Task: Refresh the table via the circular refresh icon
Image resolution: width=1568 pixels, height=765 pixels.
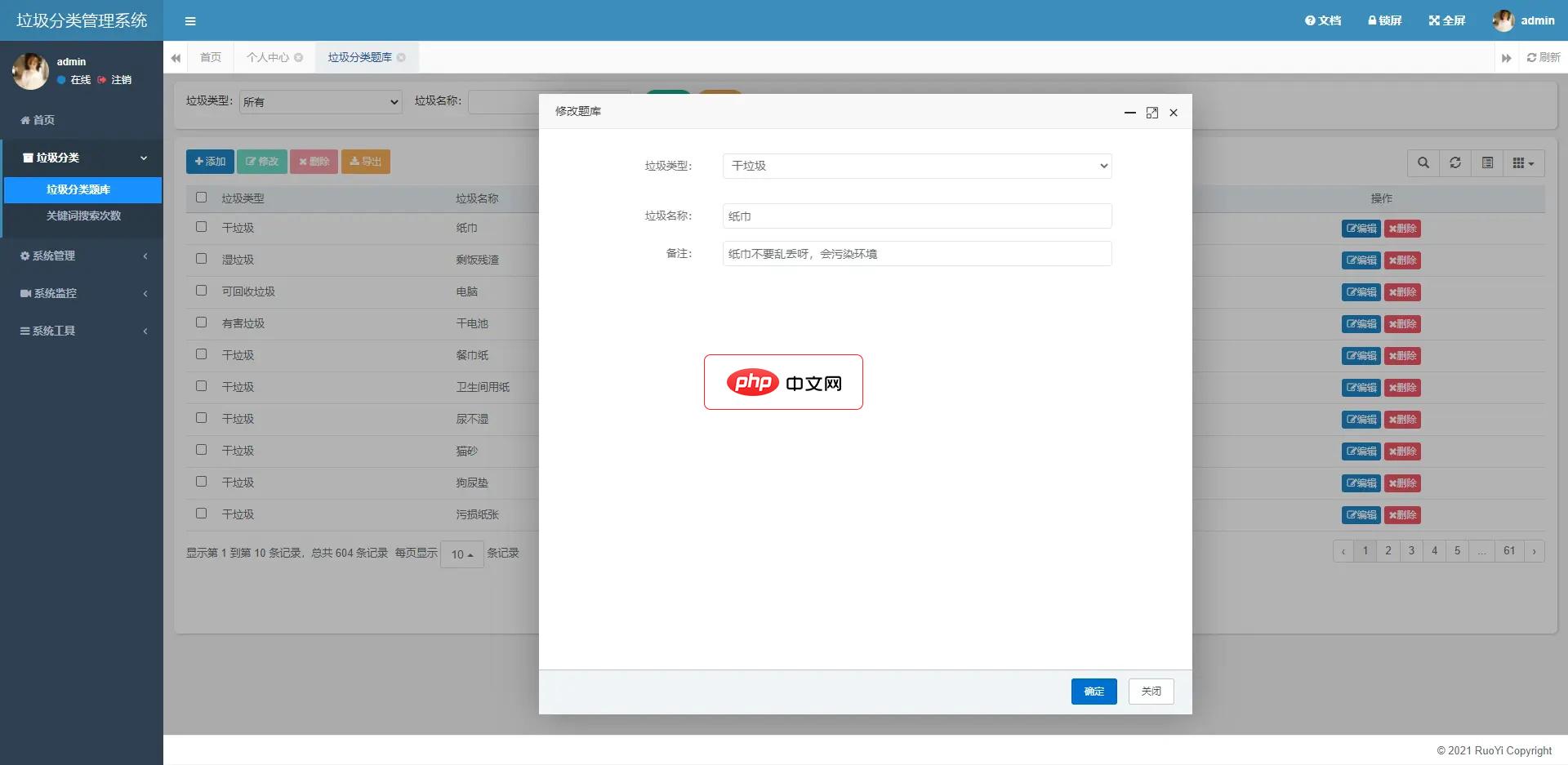Action: coord(1454,162)
